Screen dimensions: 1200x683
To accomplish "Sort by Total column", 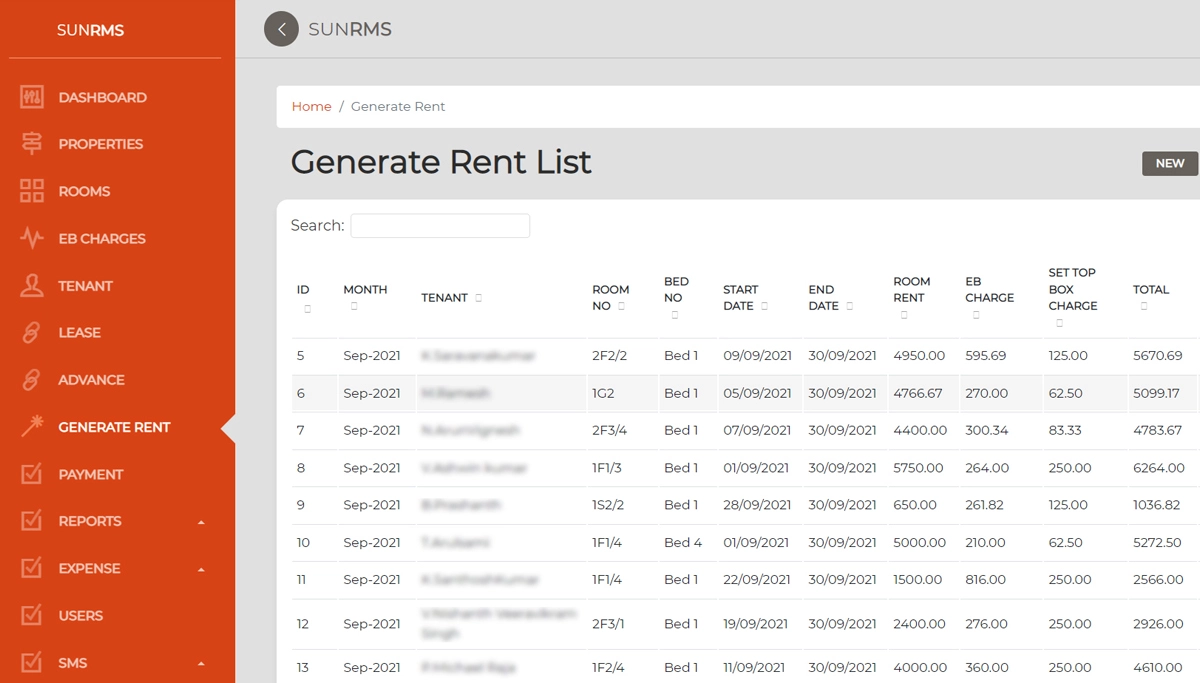I will 1144,307.
